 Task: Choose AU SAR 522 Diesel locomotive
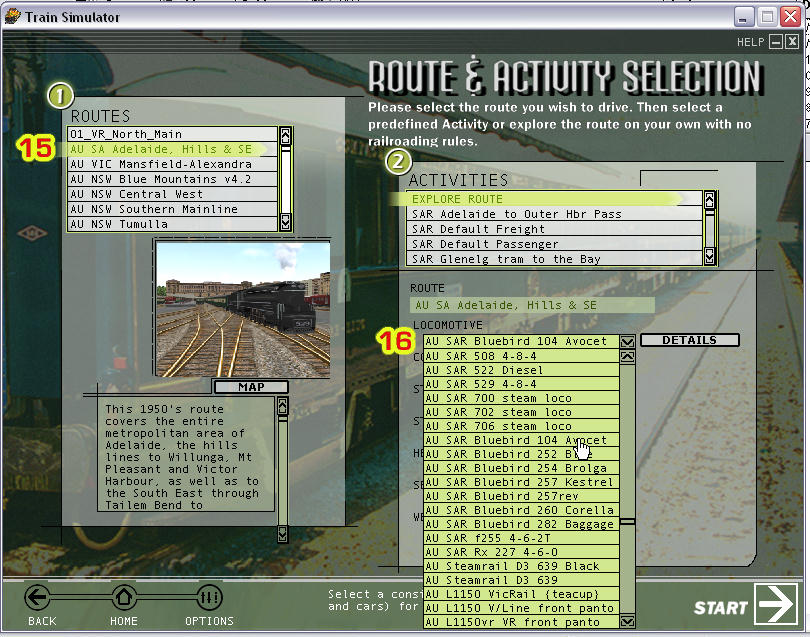[x=521, y=370]
